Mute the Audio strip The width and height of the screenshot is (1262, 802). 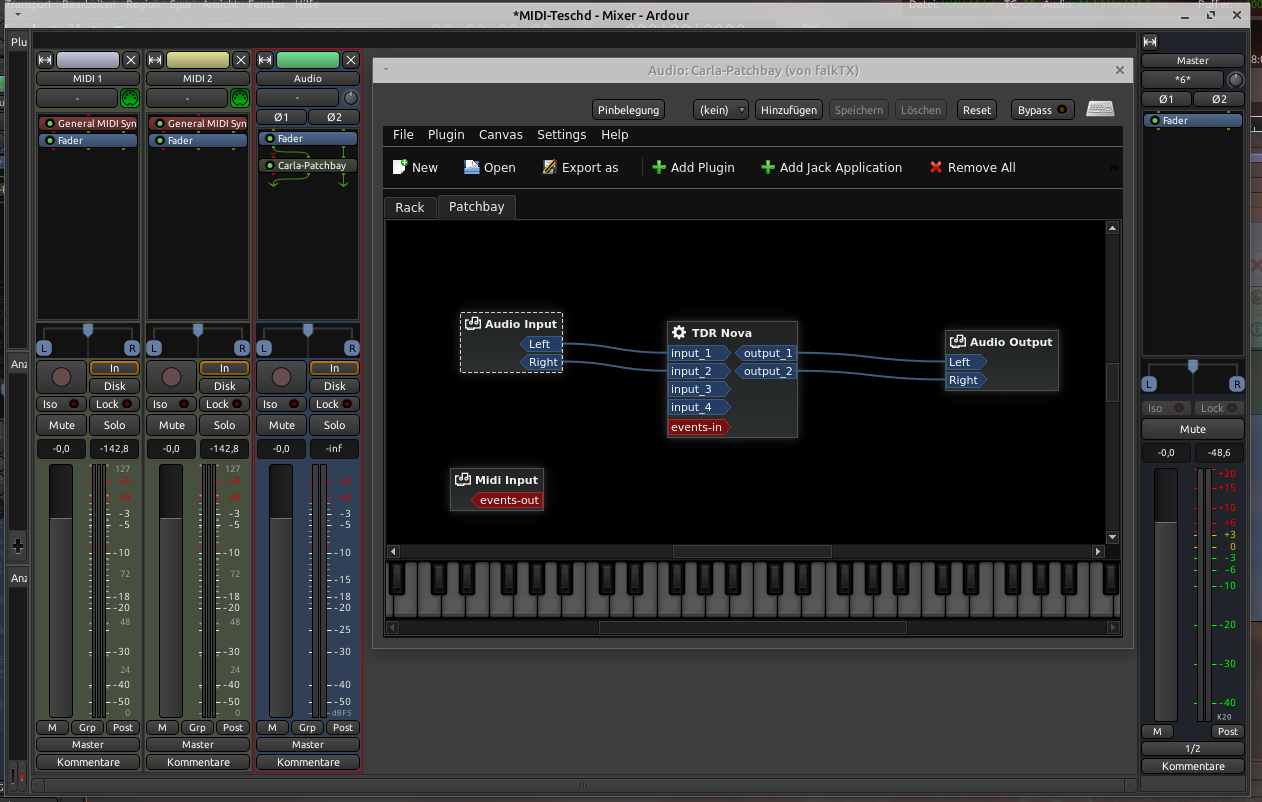pos(282,425)
